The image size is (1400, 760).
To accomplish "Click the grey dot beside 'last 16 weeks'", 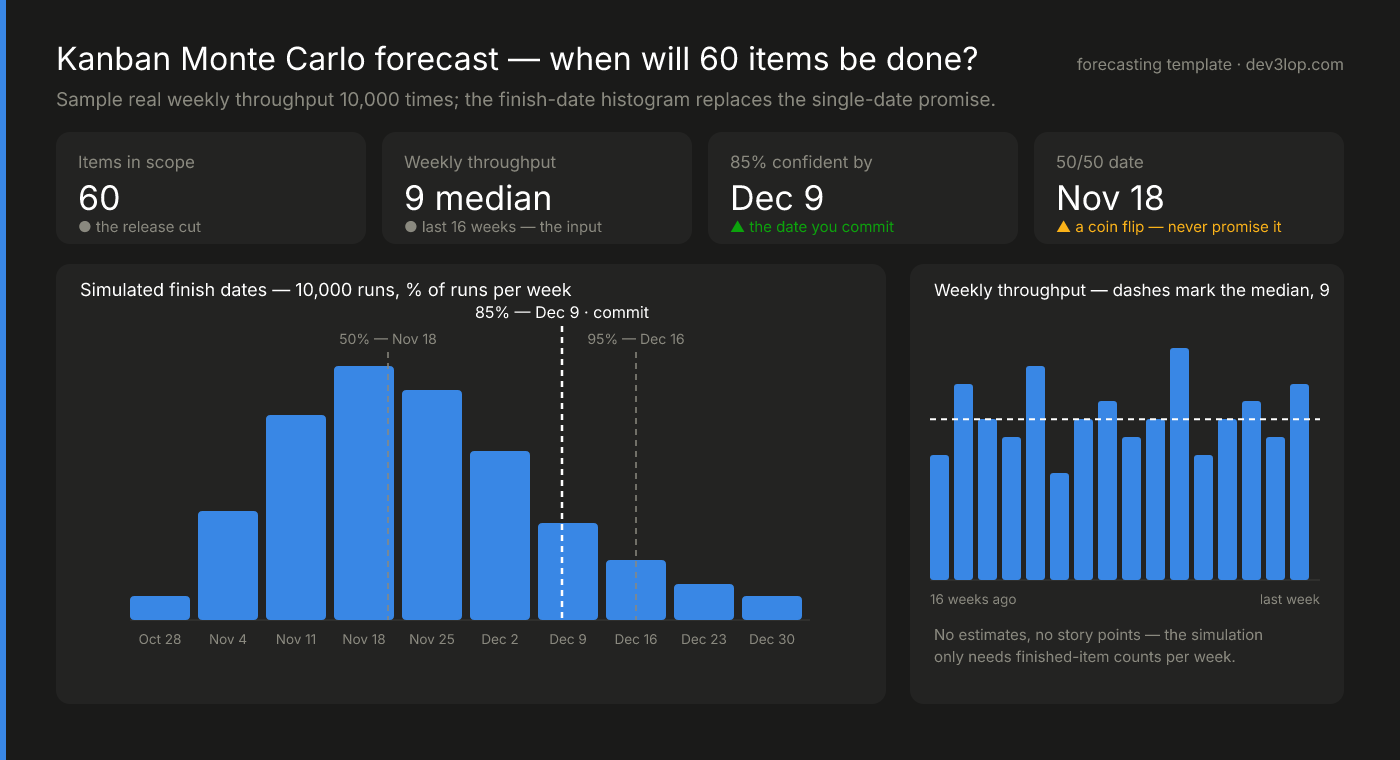I will [411, 227].
